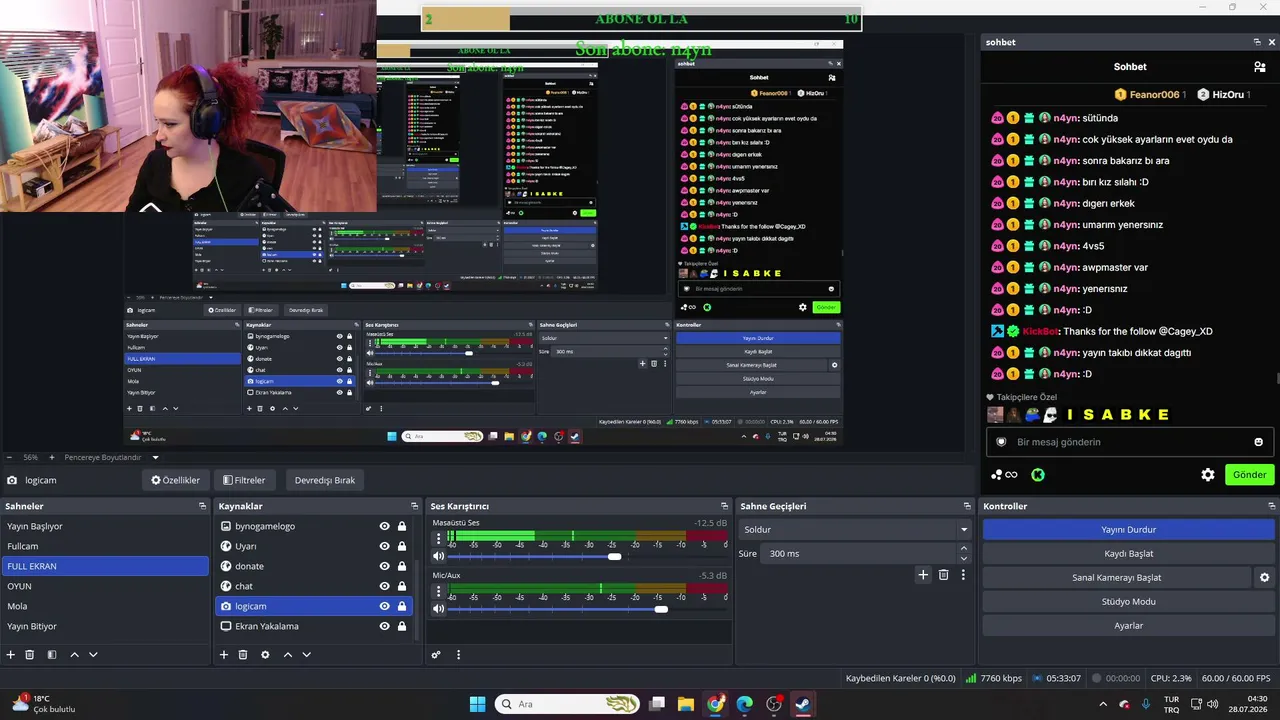Viewport: 1280px width, 720px height.
Task: Toggle visibility of logicam source
Action: 385,606
